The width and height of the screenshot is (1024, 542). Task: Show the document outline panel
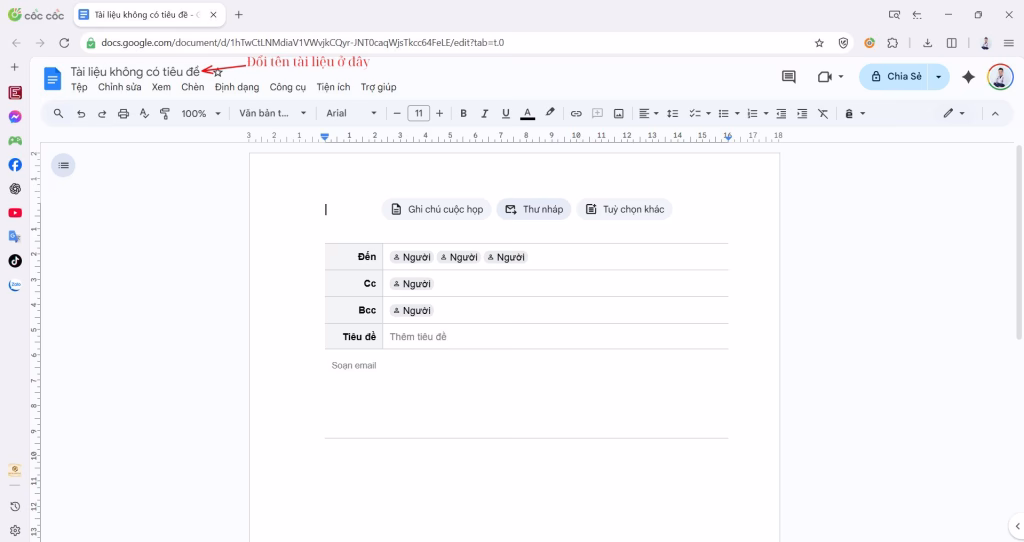tap(63, 165)
